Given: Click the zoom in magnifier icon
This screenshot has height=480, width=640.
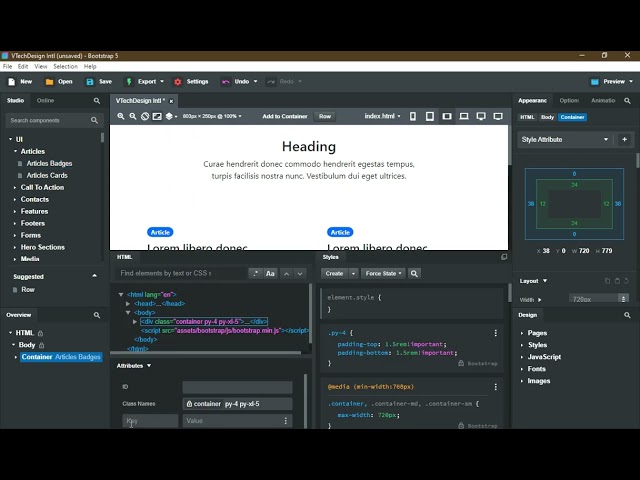Looking at the screenshot, I should [121, 116].
